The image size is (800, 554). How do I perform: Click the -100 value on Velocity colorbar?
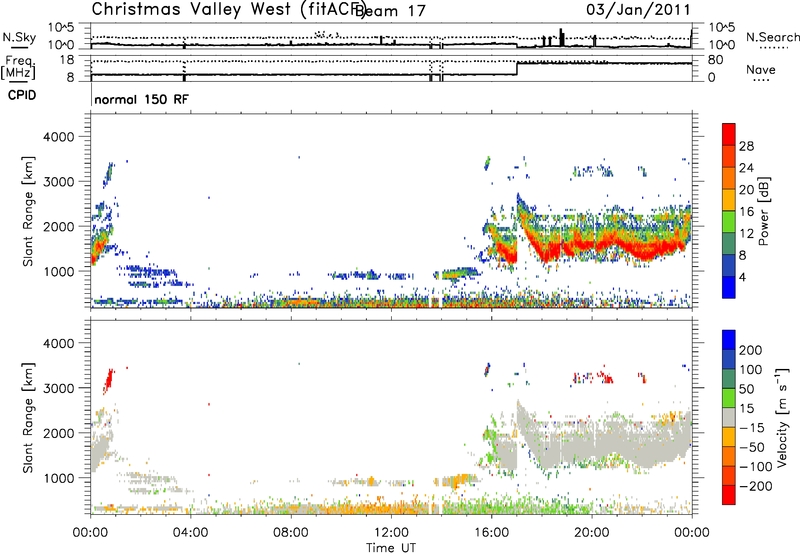tap(755, 467)
